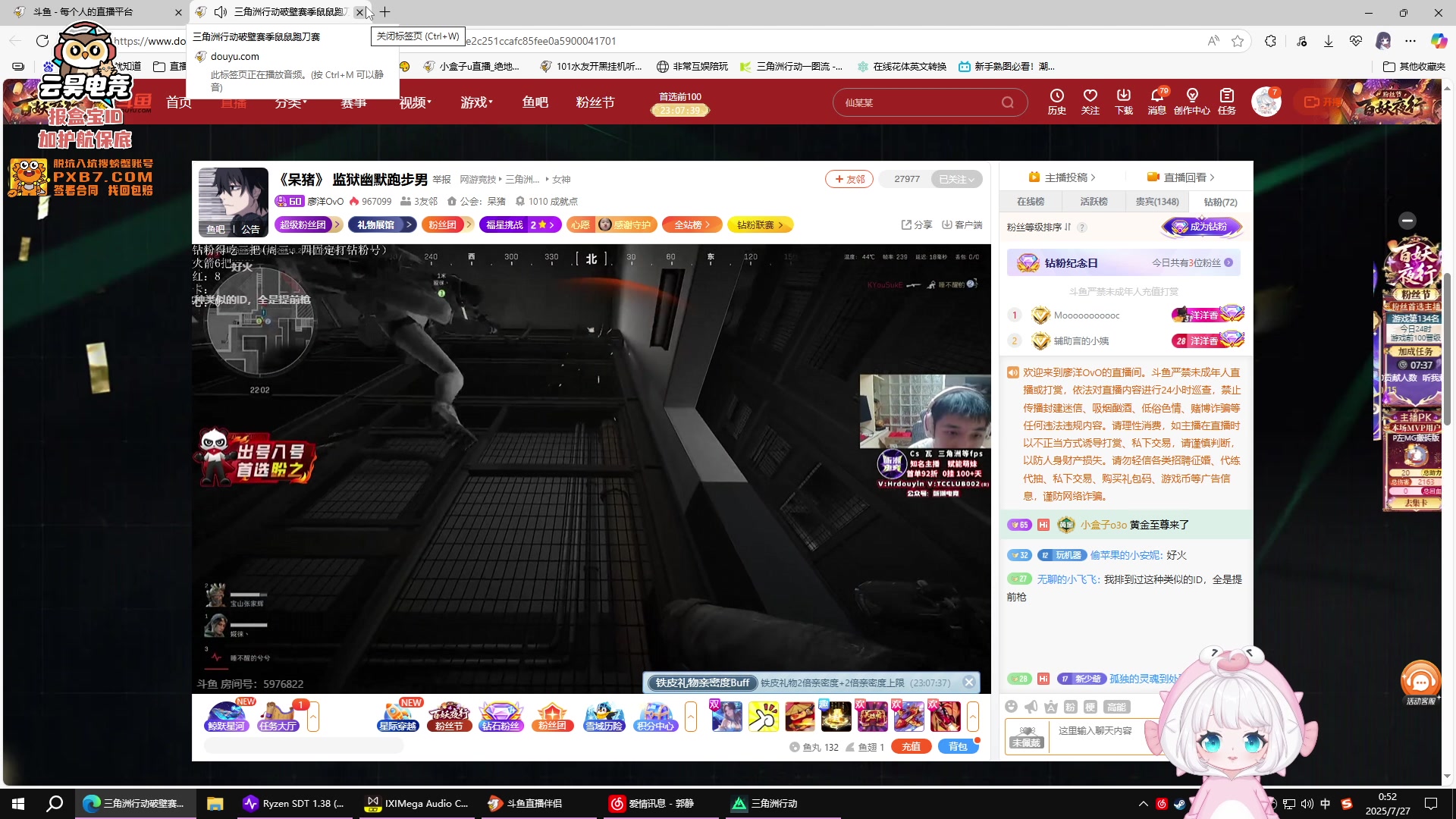This screenshot has height=819, width=1456.
Task: Expand 全站榜 ranking arrow
Action: coord(708,224)
